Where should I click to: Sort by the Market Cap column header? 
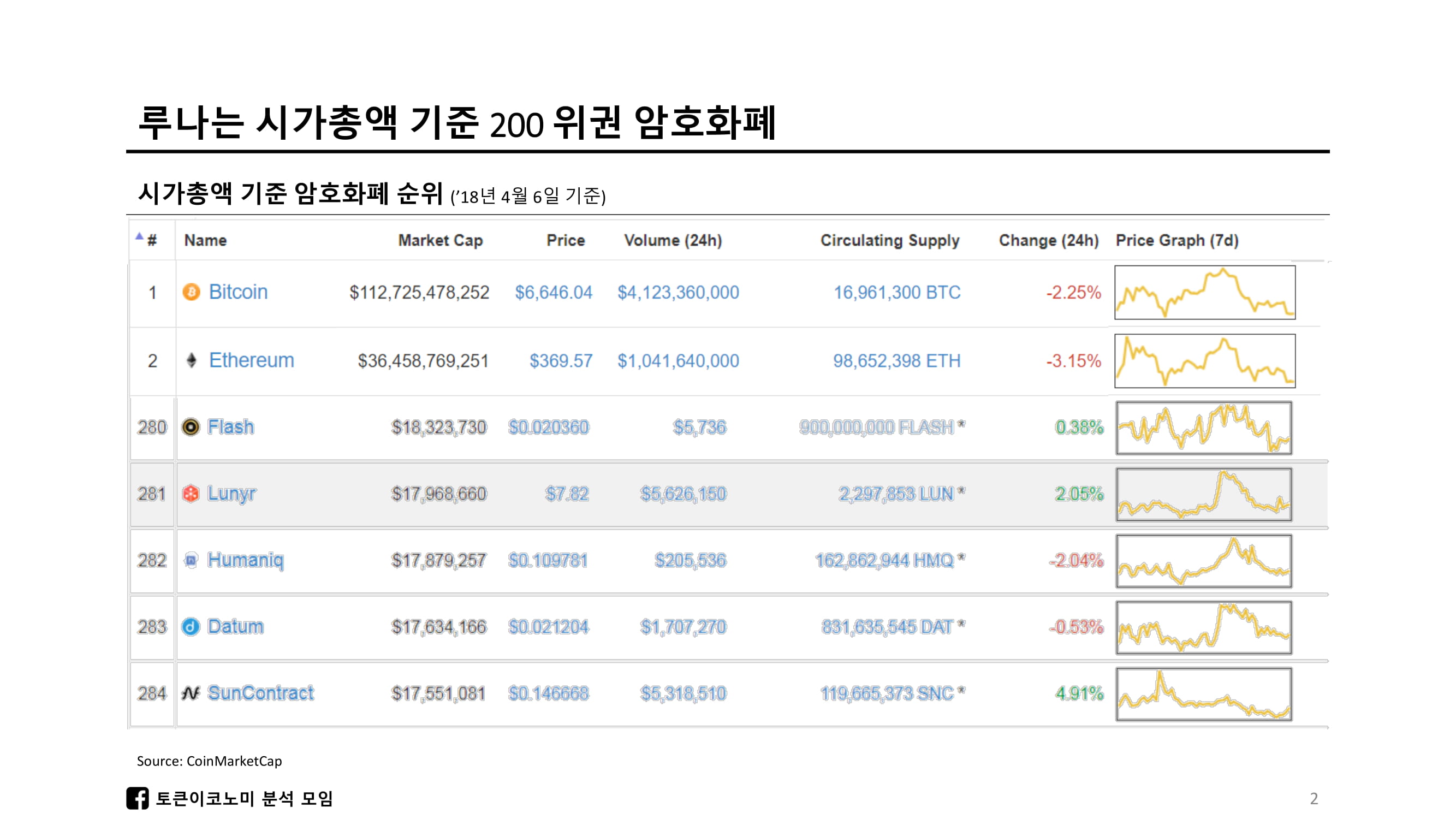[441, 240]
